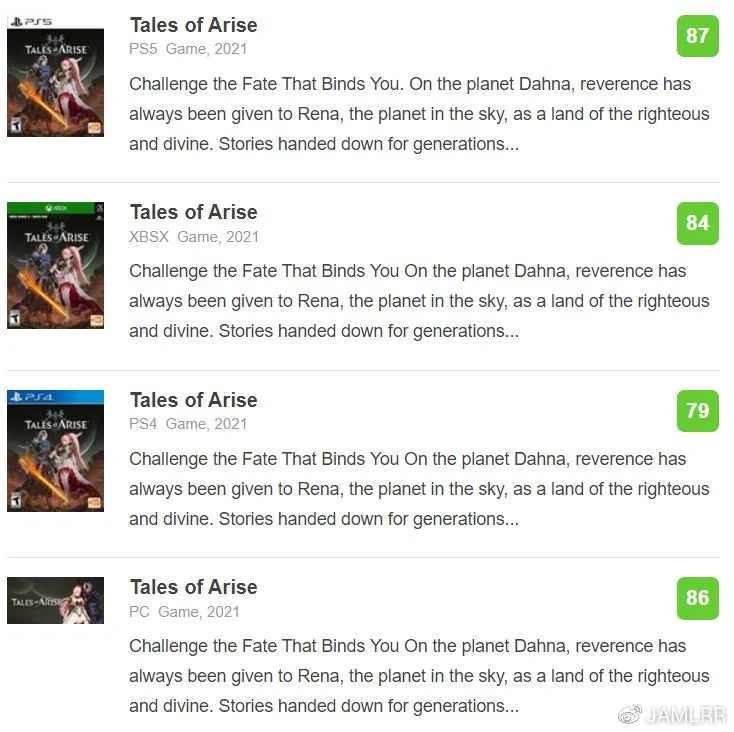Click the green 87 Metascore badge
734x732 pixels.
[697, 36]
